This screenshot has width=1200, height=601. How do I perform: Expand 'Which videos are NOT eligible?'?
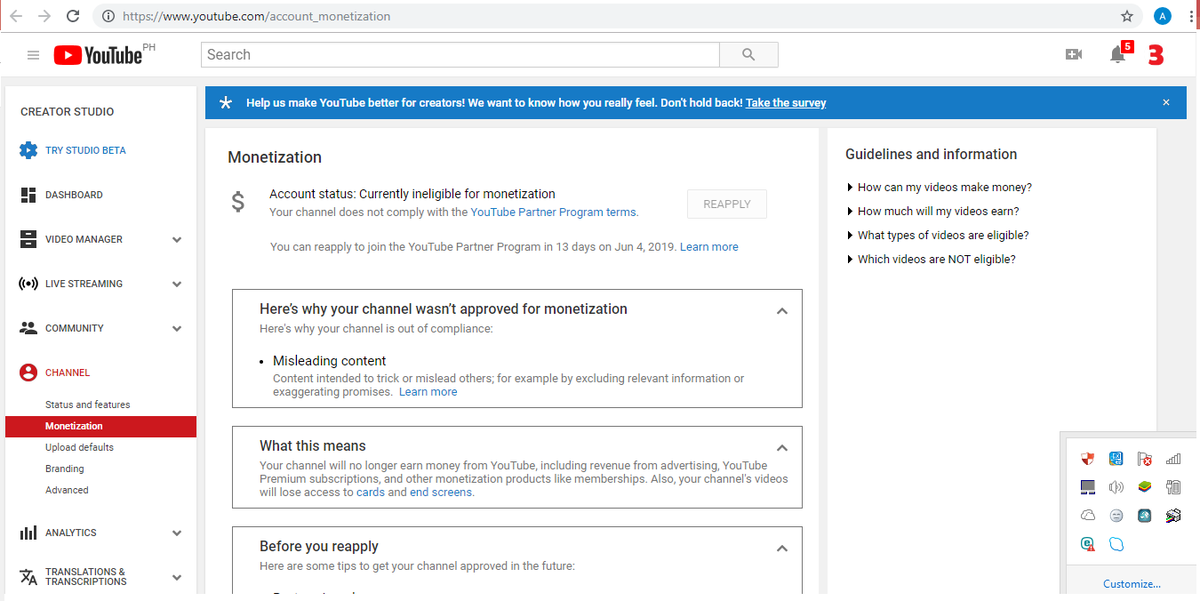pos(931,259)
